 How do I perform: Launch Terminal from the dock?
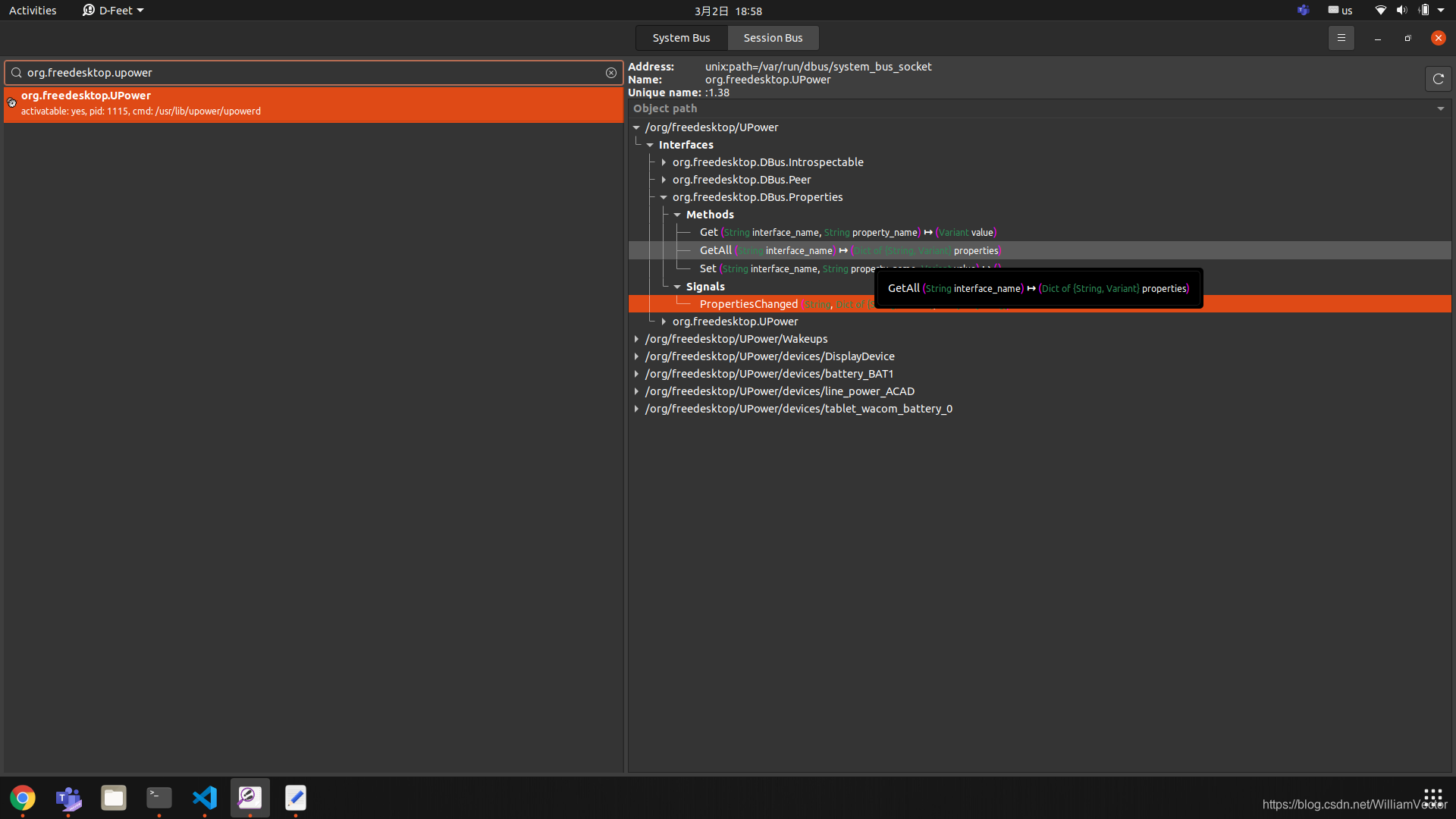pos(159,798)
